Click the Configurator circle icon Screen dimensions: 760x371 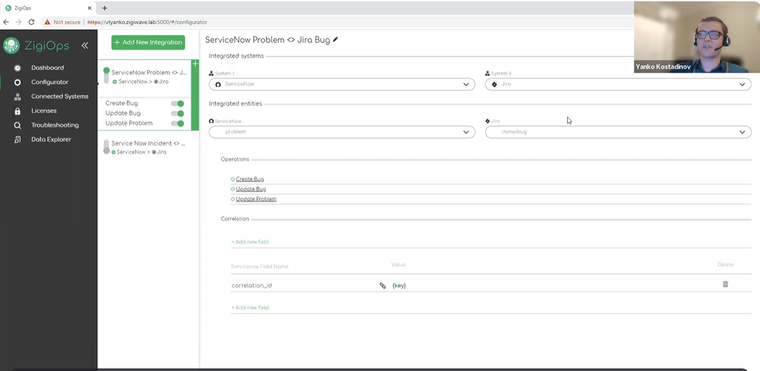[17, 82]
